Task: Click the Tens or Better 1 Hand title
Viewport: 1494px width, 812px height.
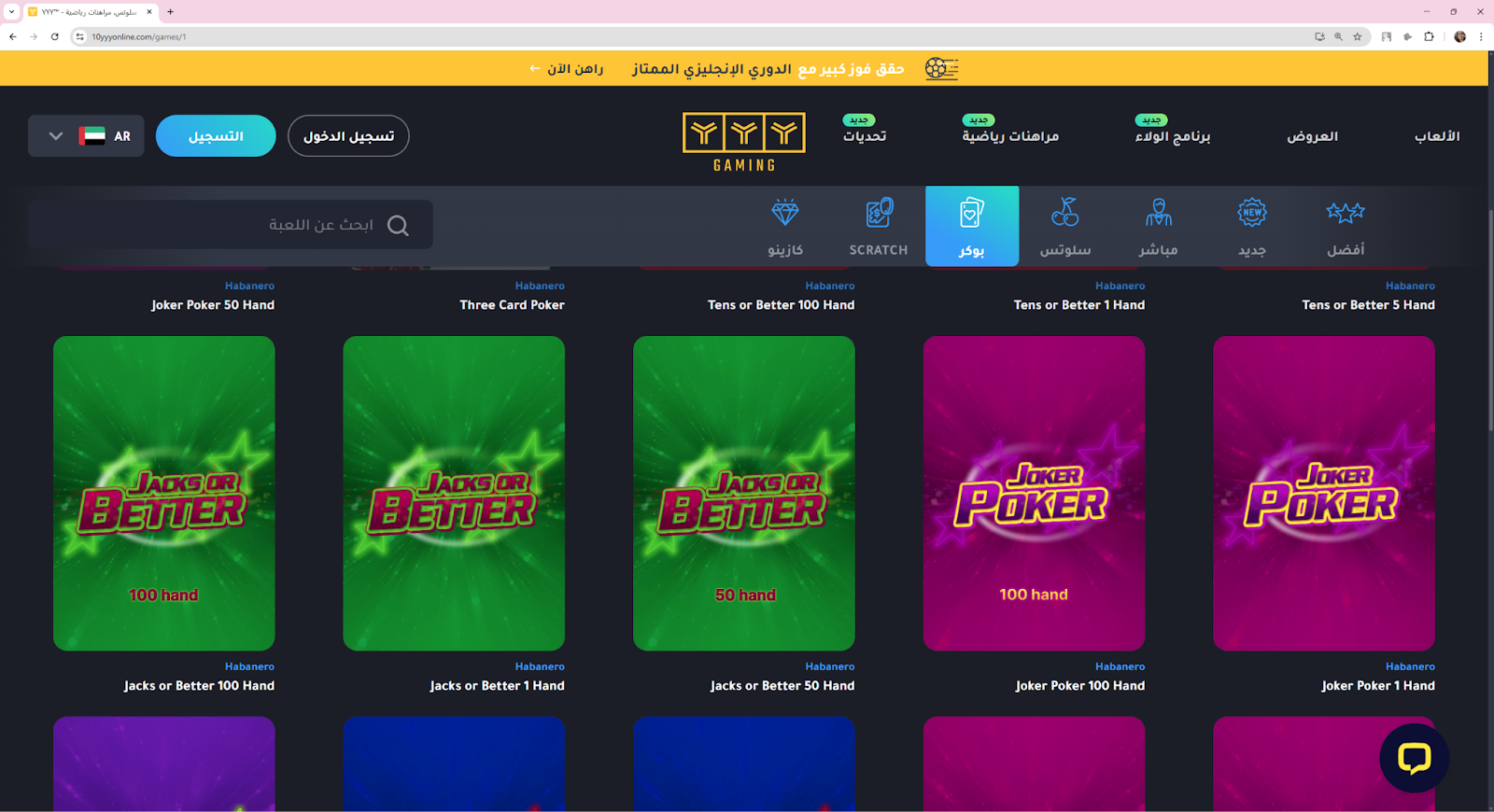Action: [1079, 305]
